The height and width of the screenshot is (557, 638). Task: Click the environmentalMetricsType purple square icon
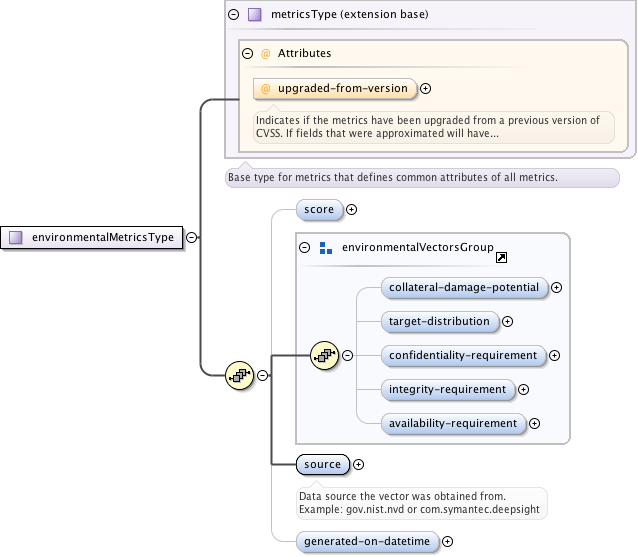pos(15,238)
